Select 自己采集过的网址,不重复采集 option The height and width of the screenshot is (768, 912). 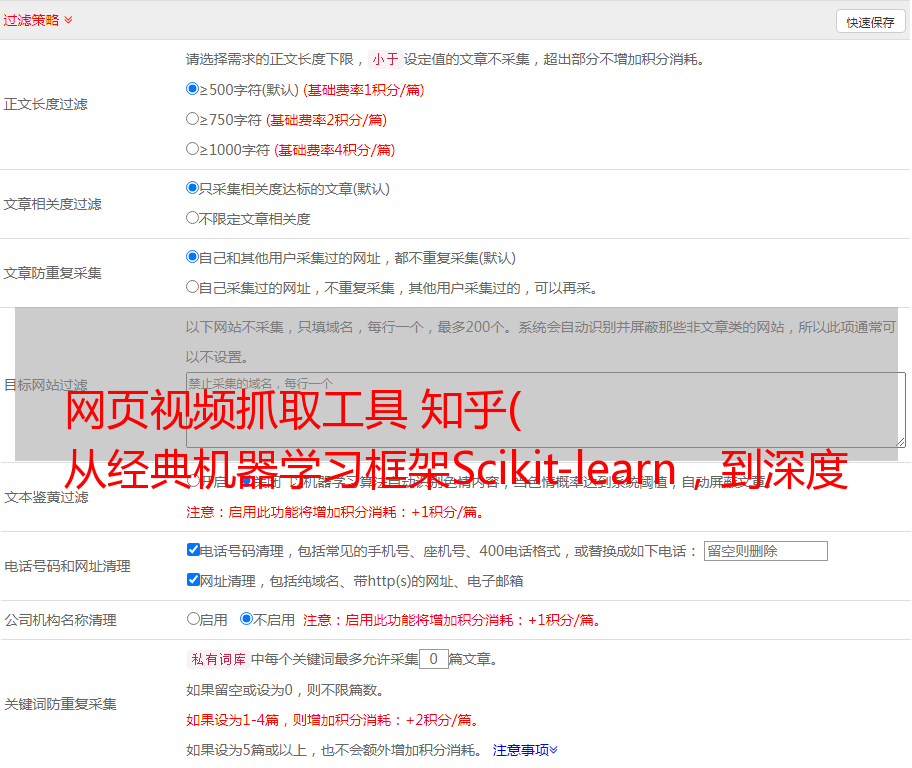coord(192,287)
